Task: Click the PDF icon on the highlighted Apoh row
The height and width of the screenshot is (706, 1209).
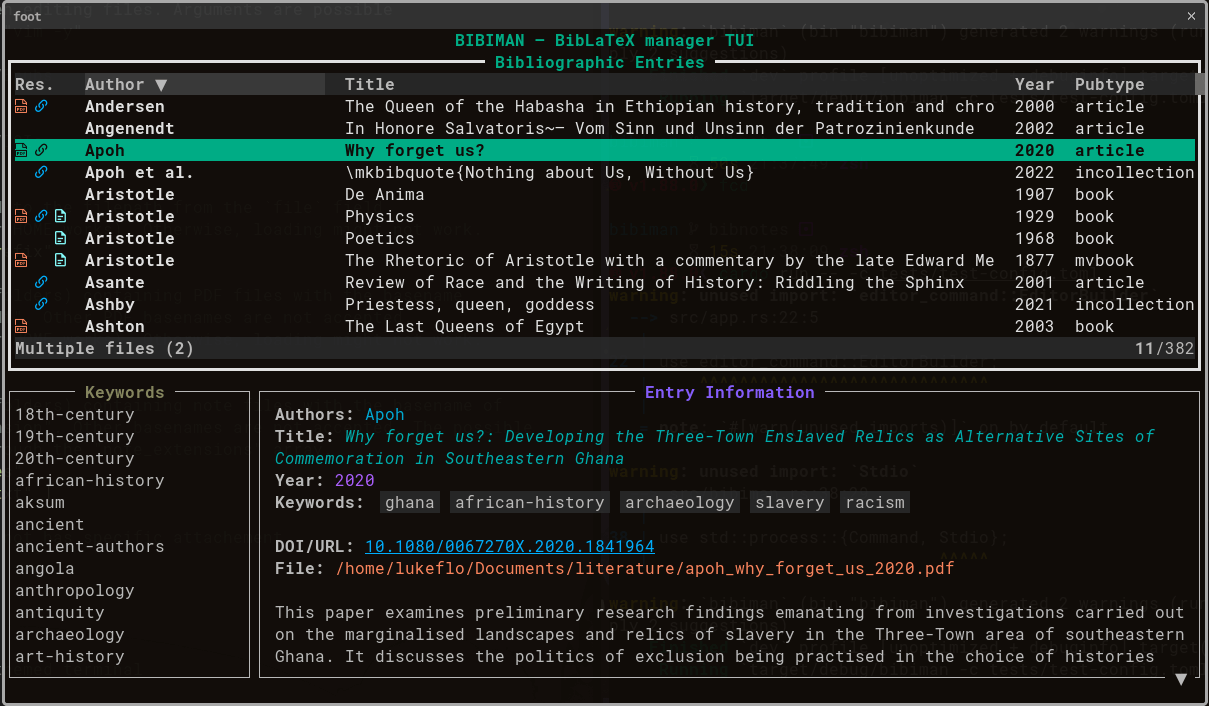Action: click(21, 150)
